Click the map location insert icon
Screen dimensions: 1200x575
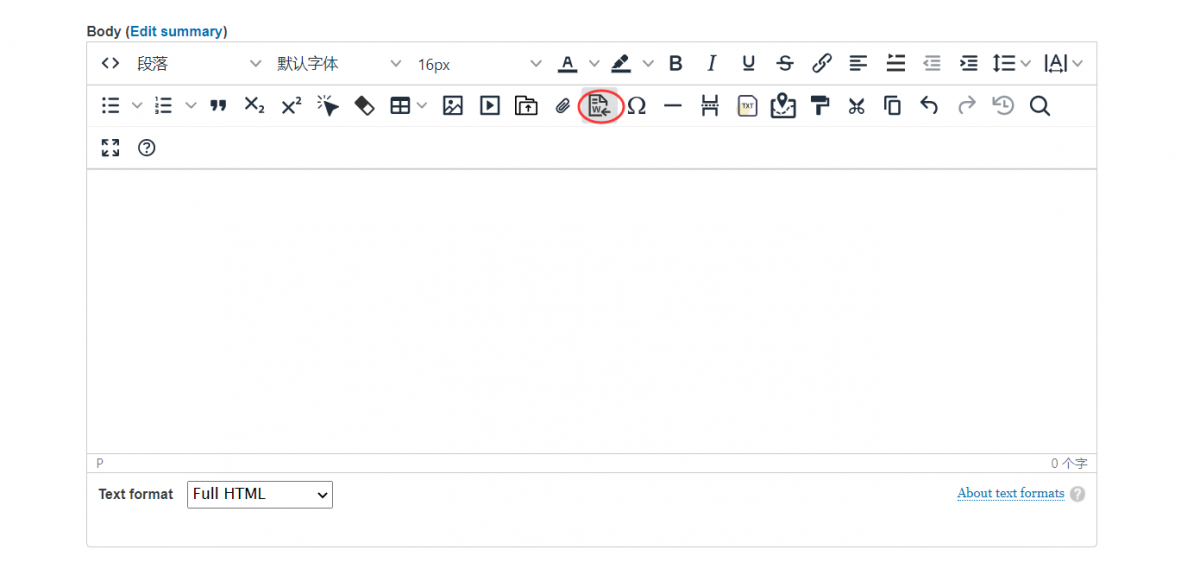(x=783, y=106)
